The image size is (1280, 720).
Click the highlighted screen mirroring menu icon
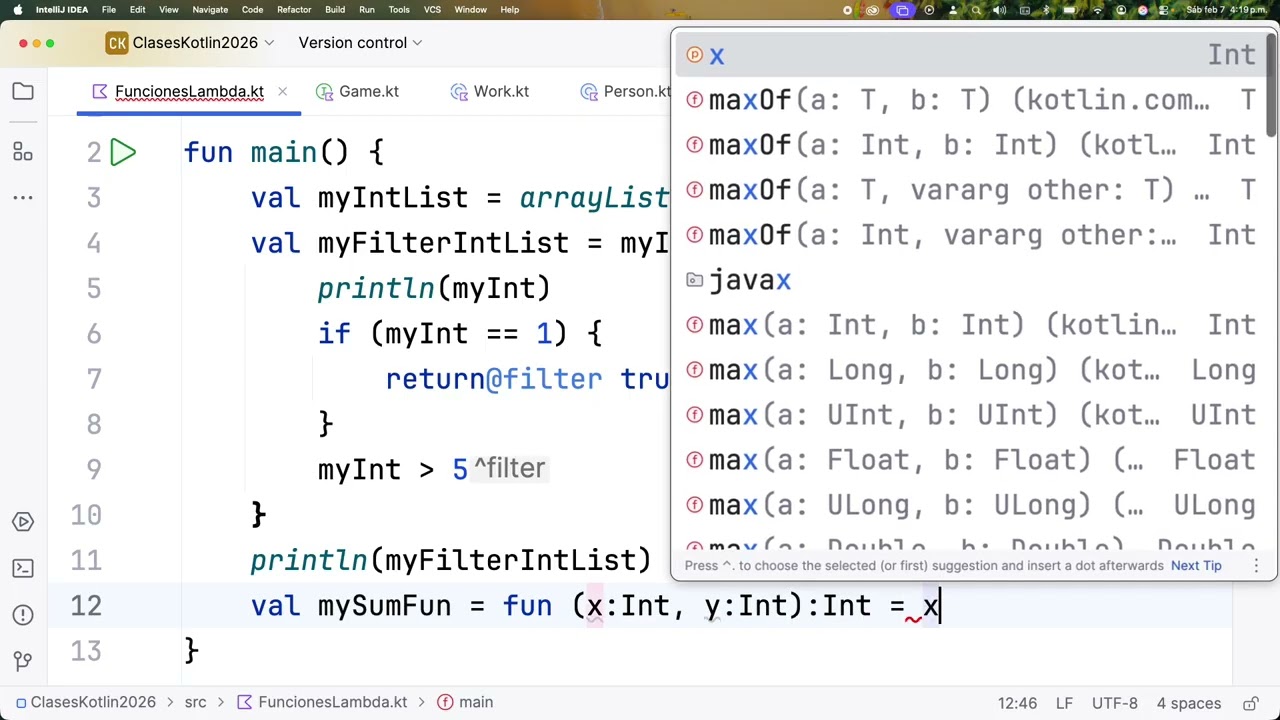(902, 10)
